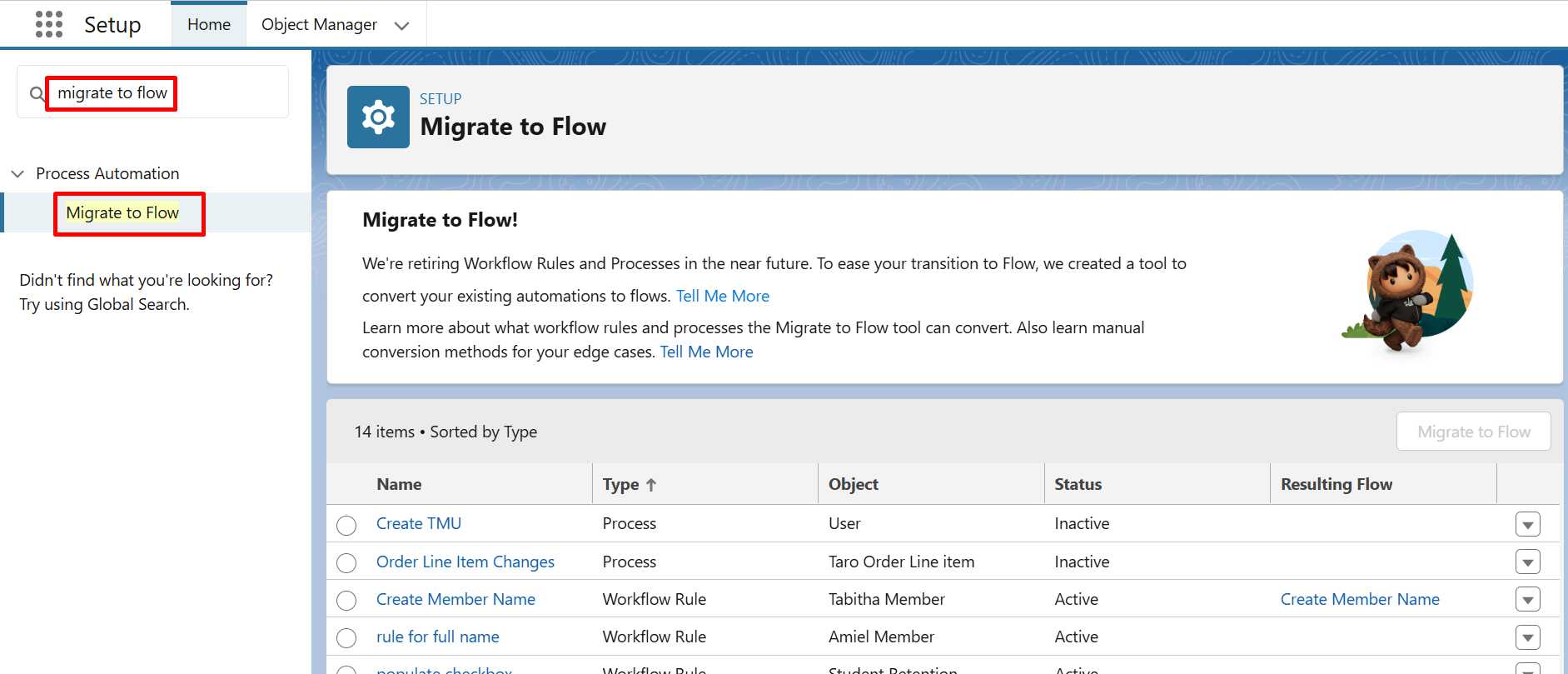The width and height of the screenshot is (1568, 674).
Task: Sort by the Resulting Flow column header
Action: coord(1337,484)
